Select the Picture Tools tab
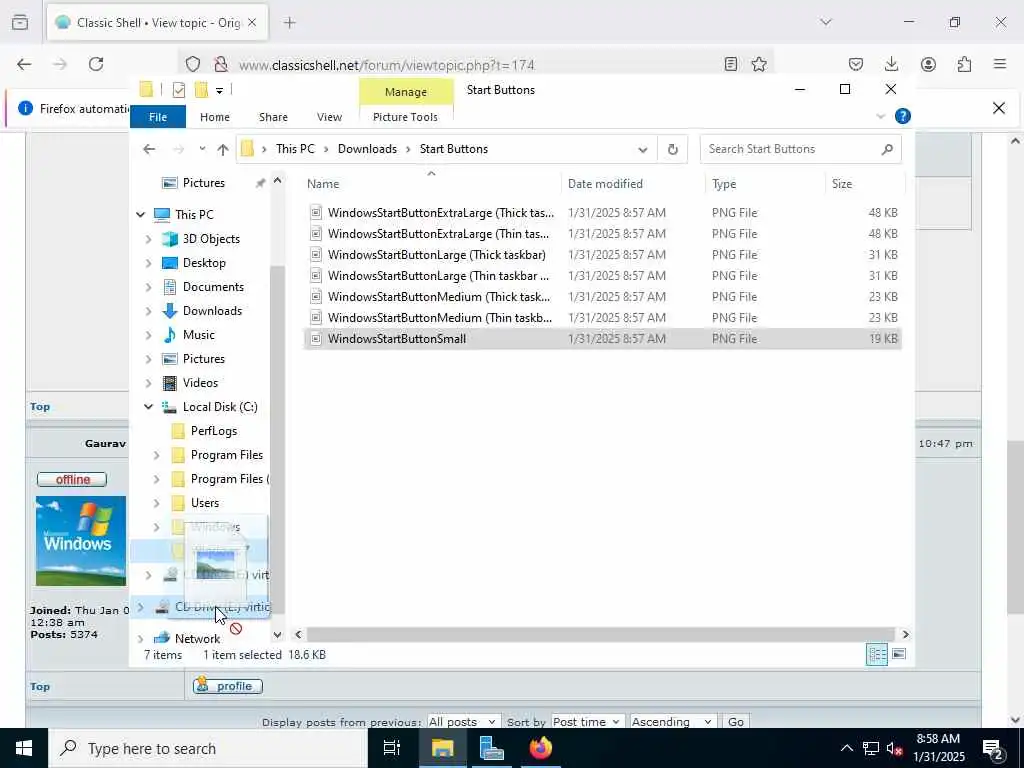1024x768 pixels. pyautogui.click(x=405, y=117)
